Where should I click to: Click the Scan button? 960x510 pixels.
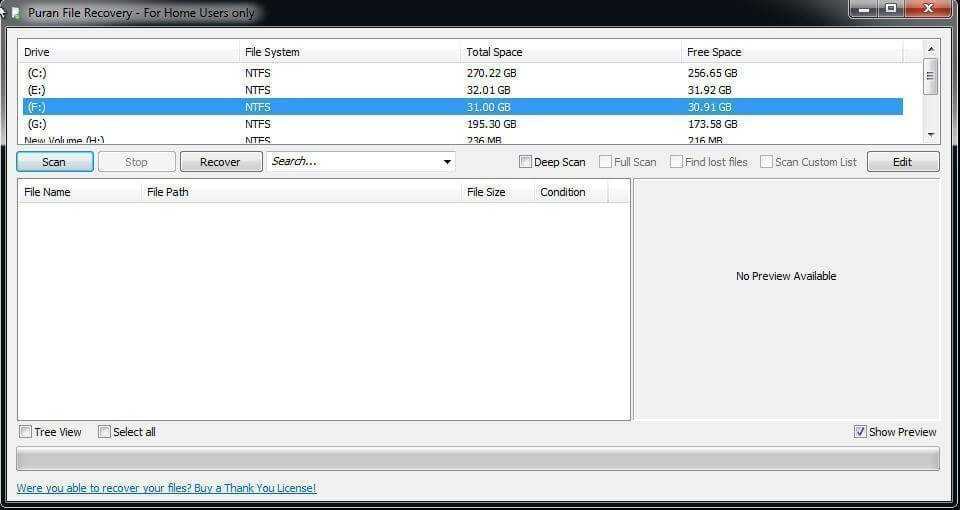[54, 162]
